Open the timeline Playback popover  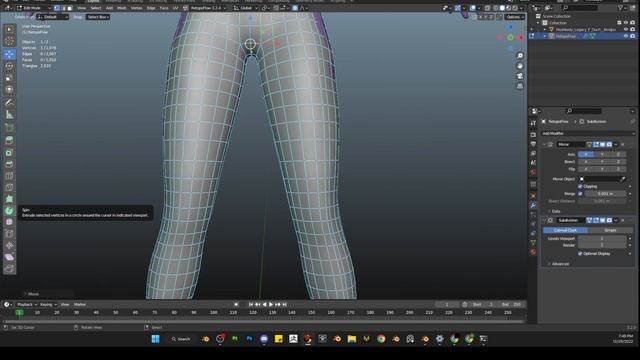[27, 304]
